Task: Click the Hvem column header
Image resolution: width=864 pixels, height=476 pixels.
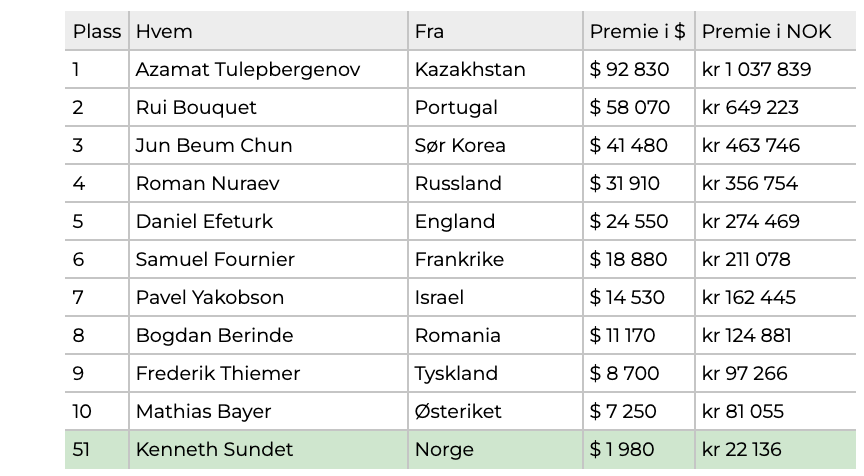Action: pos(164,31)
